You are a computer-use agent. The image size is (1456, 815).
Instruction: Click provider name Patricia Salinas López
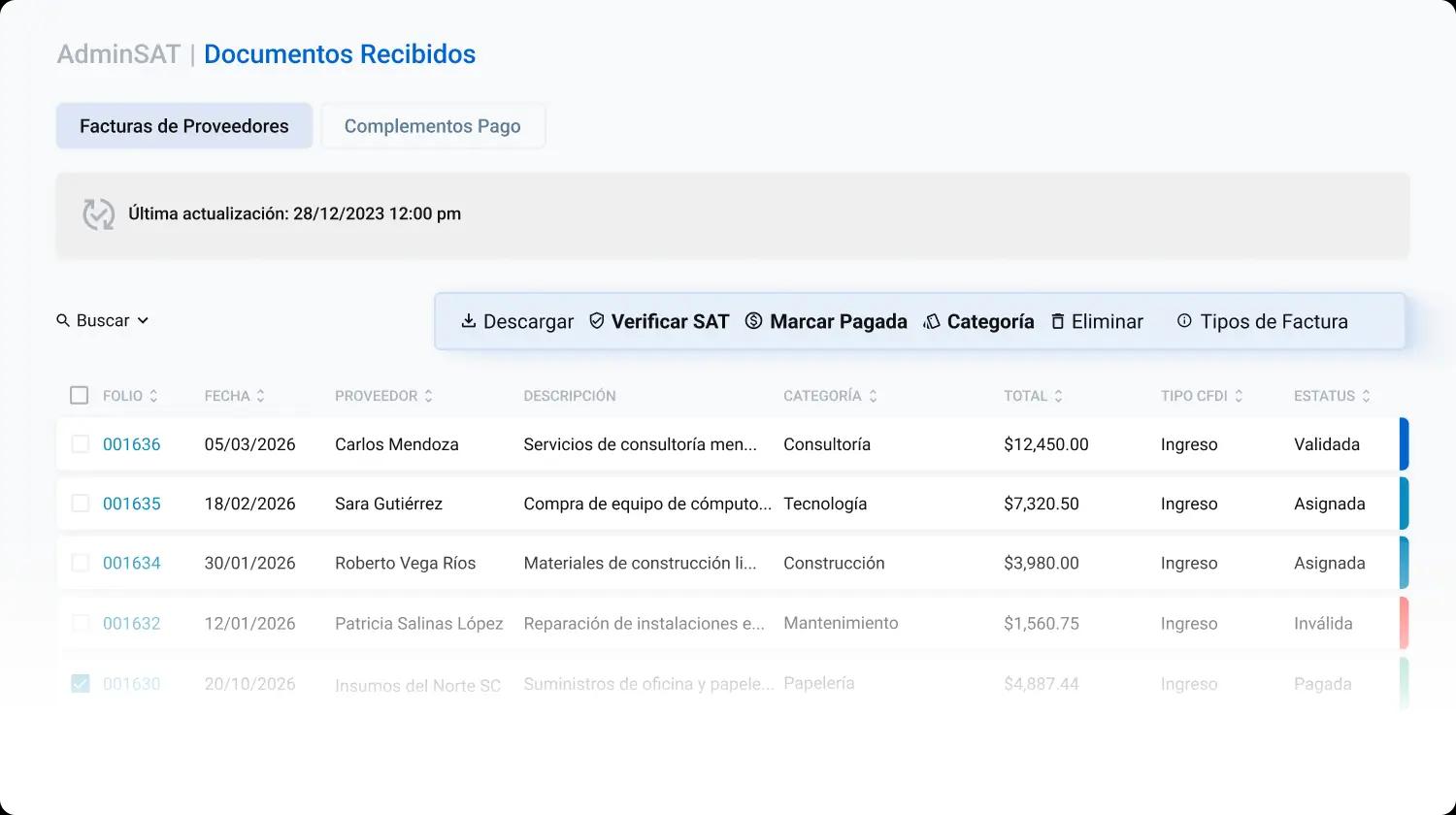coord(419,623)
